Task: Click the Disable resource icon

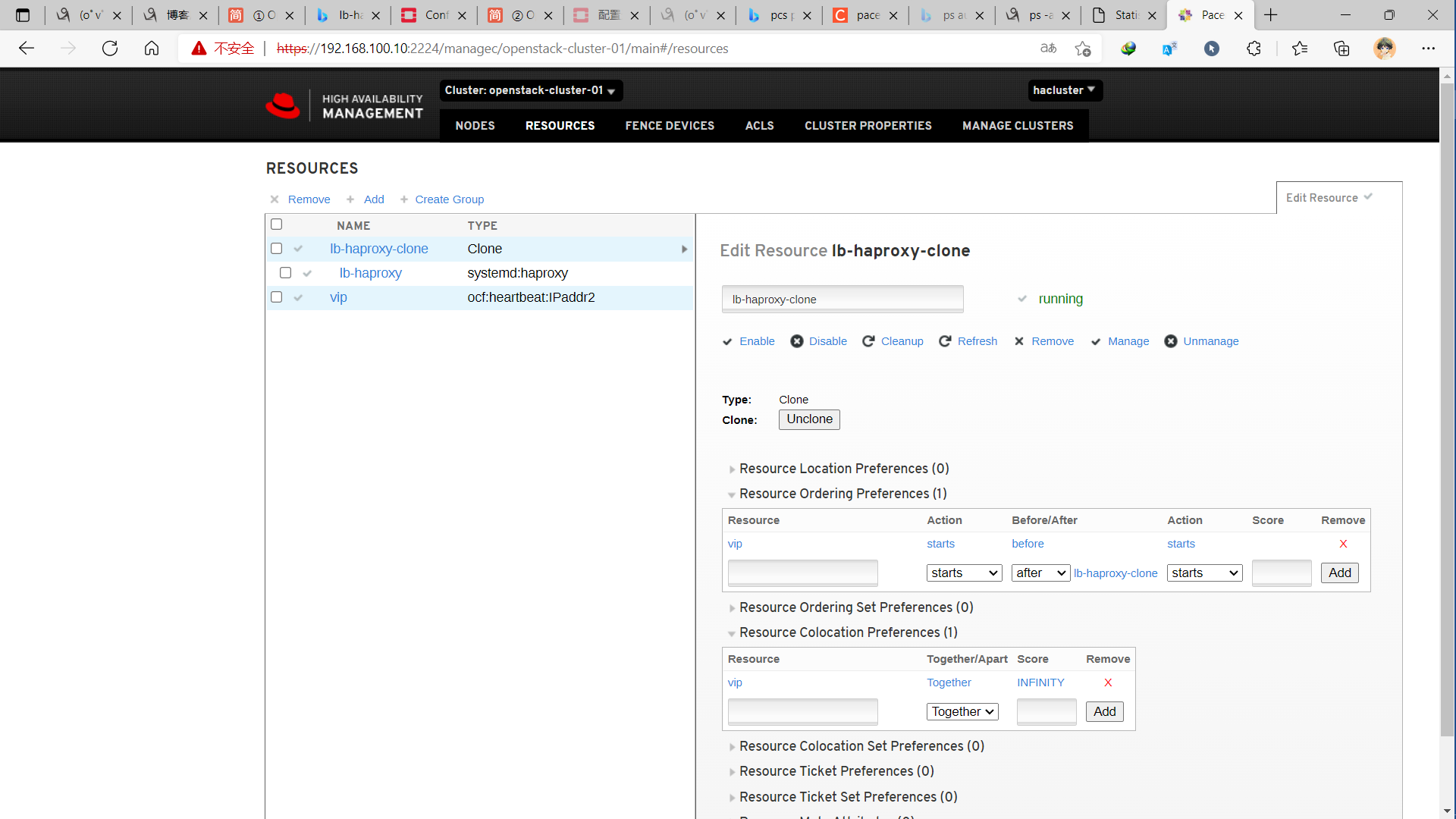Action: pos(796,341)
